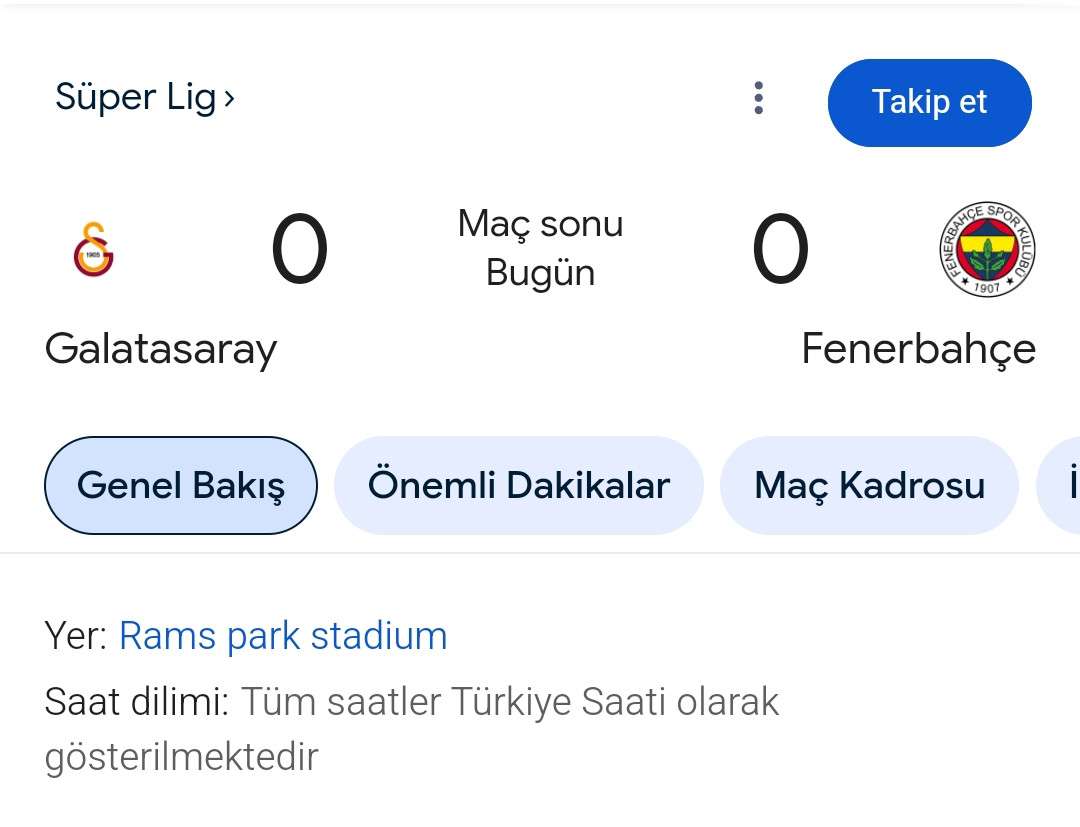This screenshot has height=827, width=1080.
Task: Click Fenerbahçe's score of 0
Action: (780, 250)
